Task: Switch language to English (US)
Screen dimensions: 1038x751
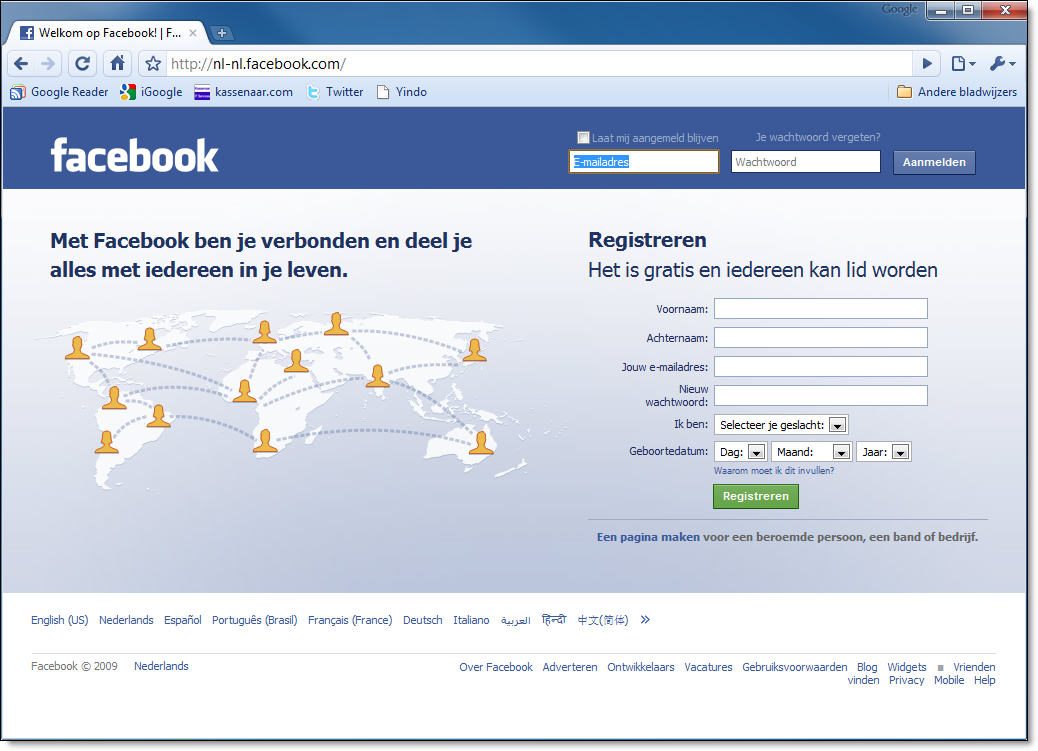Action: point(60,620)
